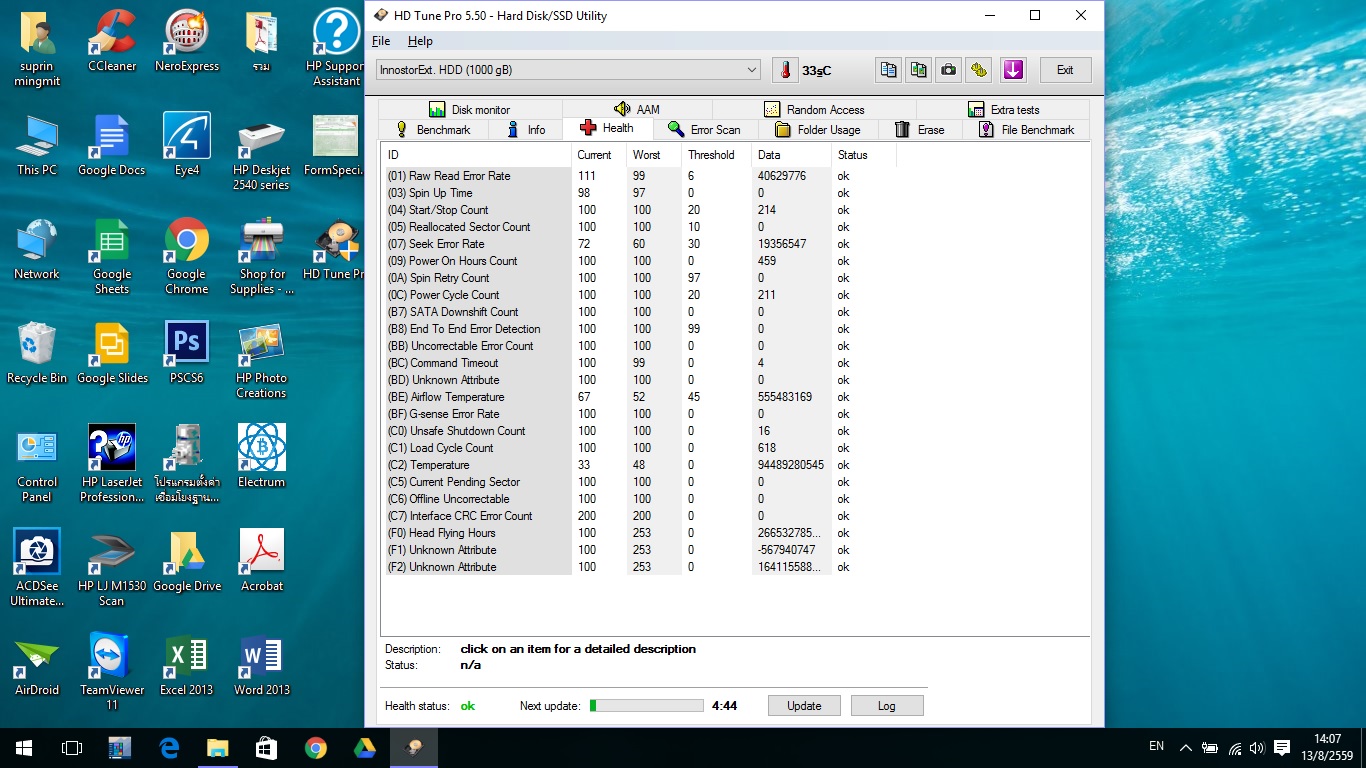Open Google Sheets desktop shortcut
This screenshot has height=768, width=1366.
112,256
